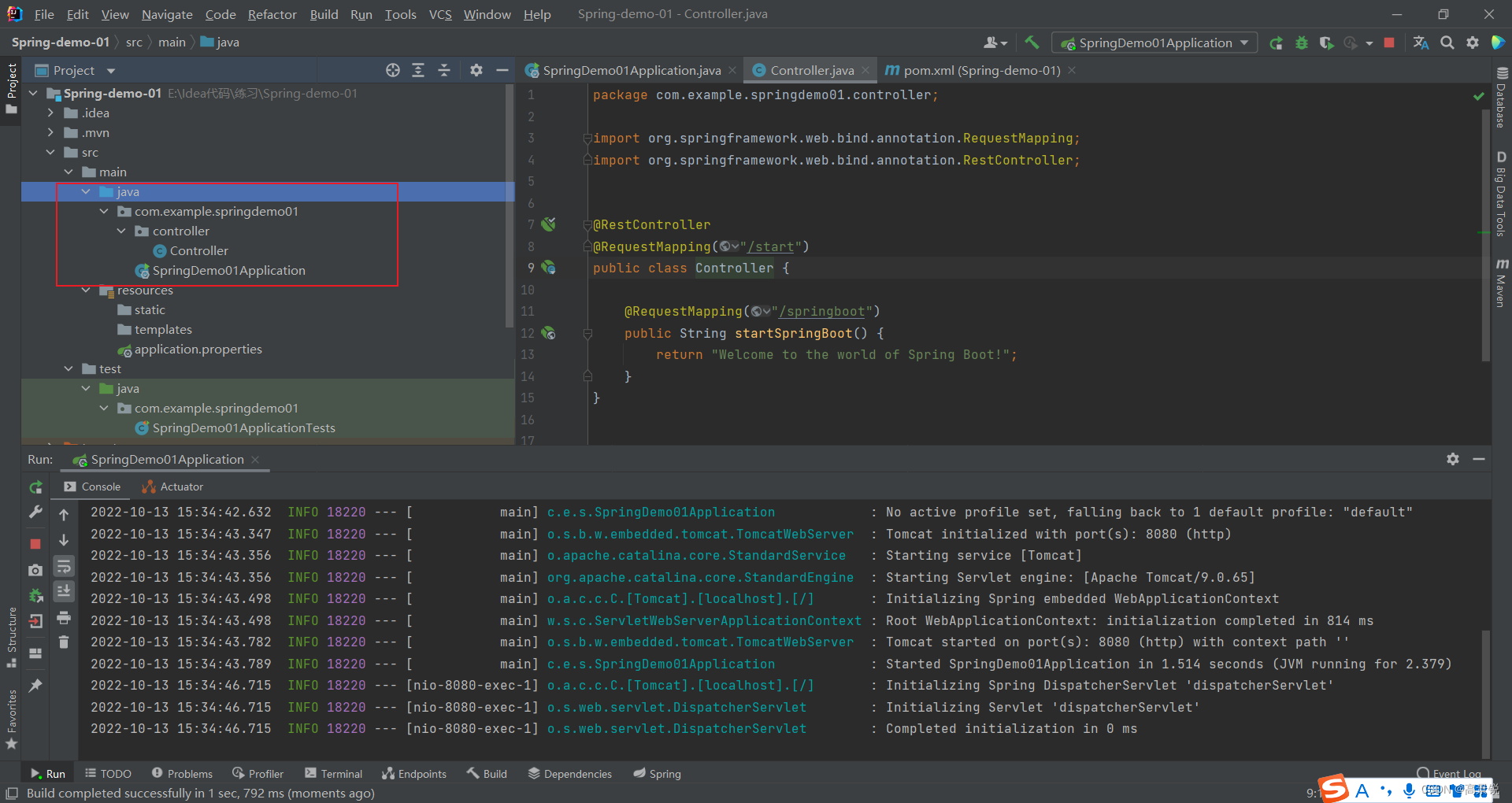
Task: Click /springboot URL mapping link
Action: (822, 311)
